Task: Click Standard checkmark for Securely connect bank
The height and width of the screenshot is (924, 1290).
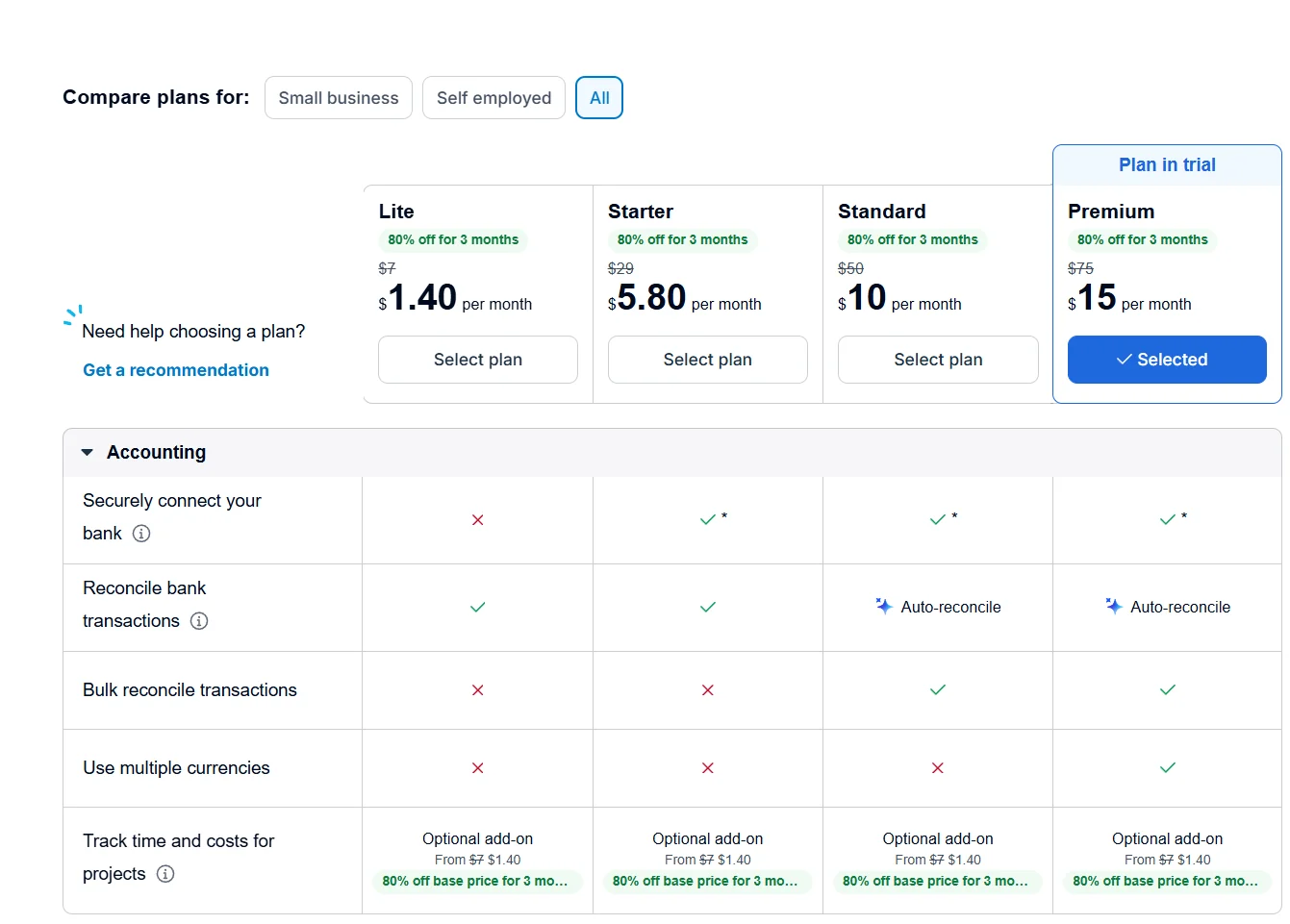Action: point(938,519)
